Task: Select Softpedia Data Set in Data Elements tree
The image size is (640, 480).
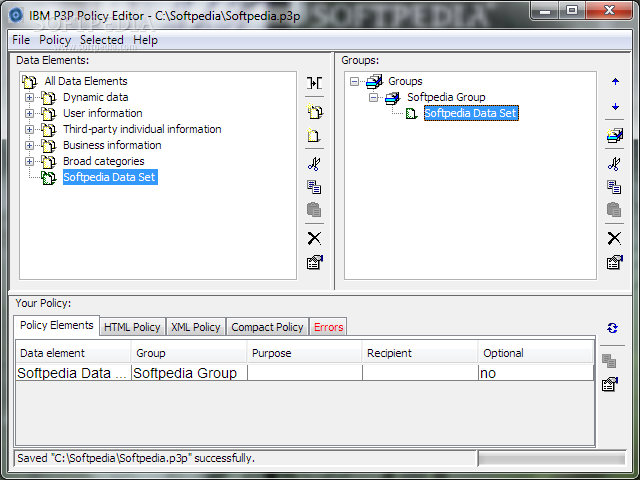Action: pos(110,177)
